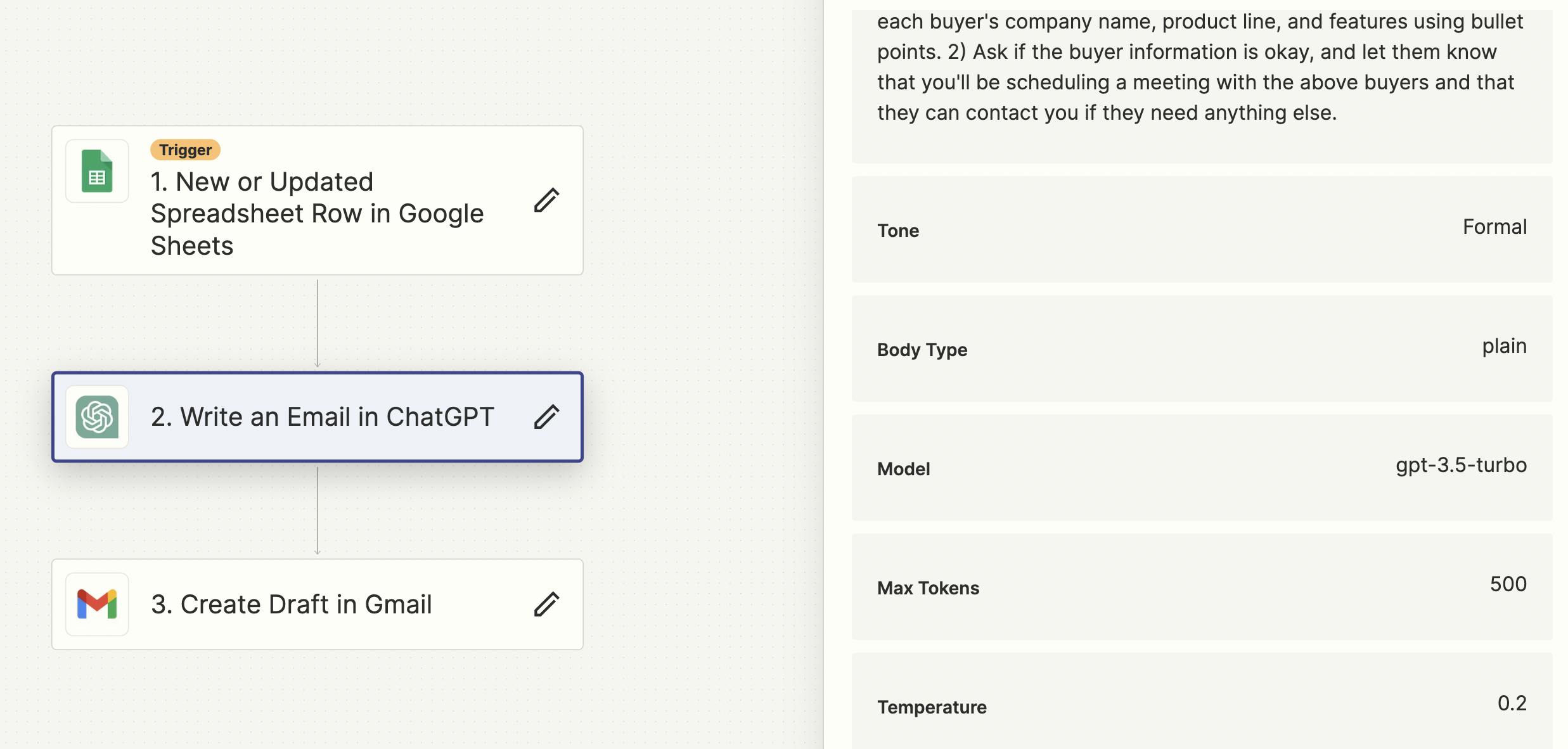Select step 1 New or Updated Spreadsheet Row
Screen dimensions: 1568x749
click(318, 200)
